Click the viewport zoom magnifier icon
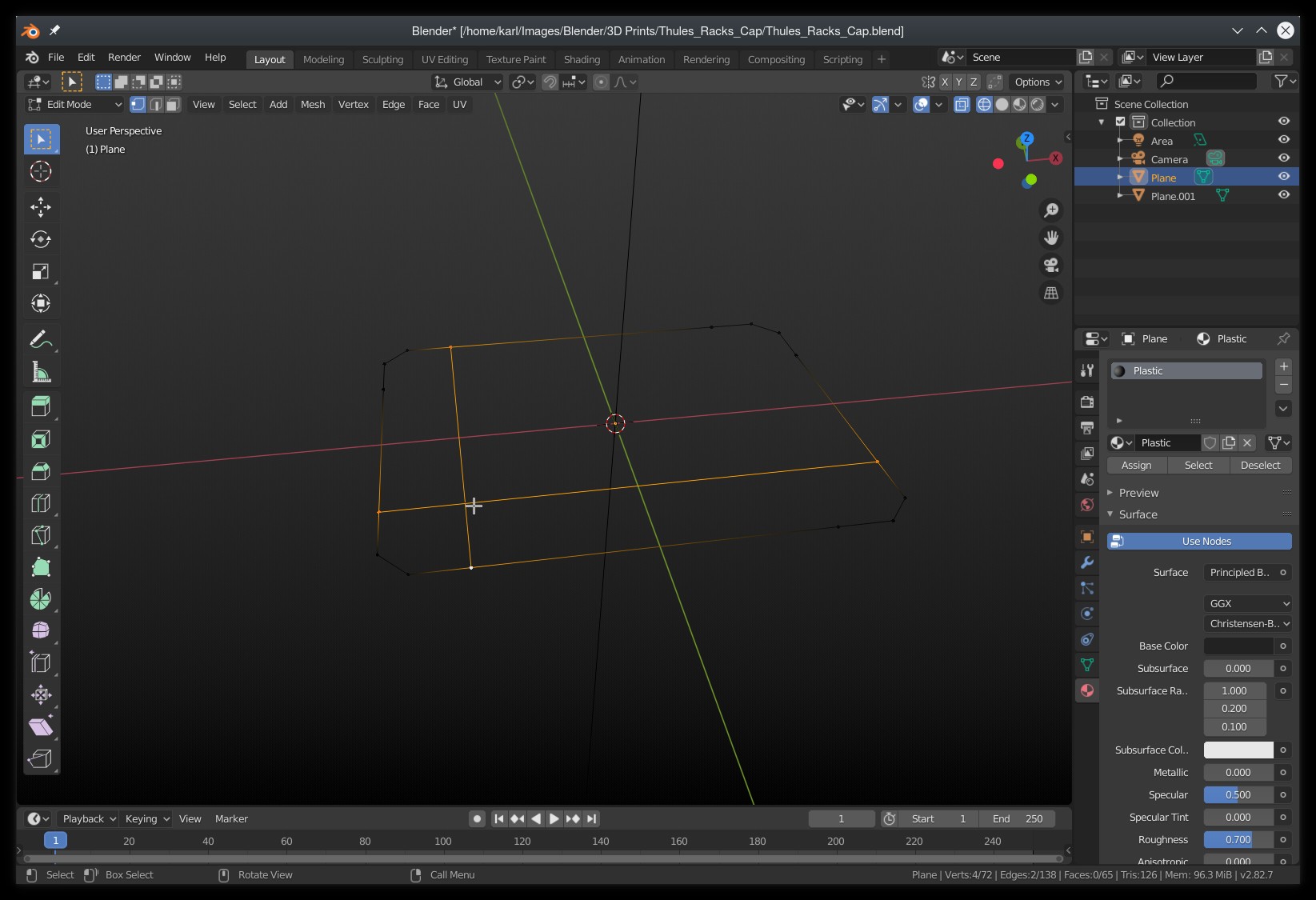This screenshot has width=1316, height=900. coord(1051,210)
